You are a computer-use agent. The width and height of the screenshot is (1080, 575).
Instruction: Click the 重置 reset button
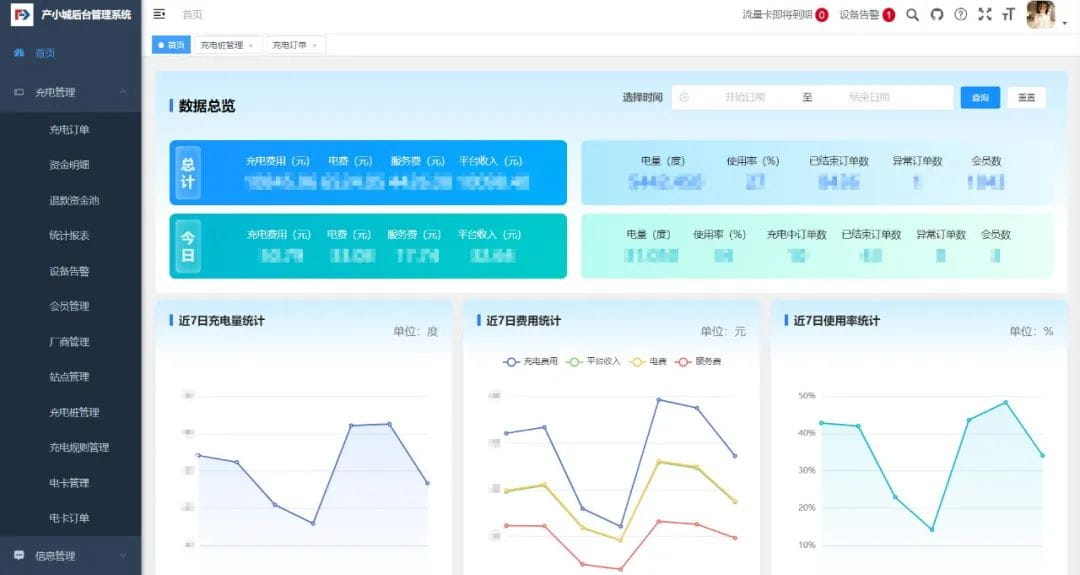1026,97
